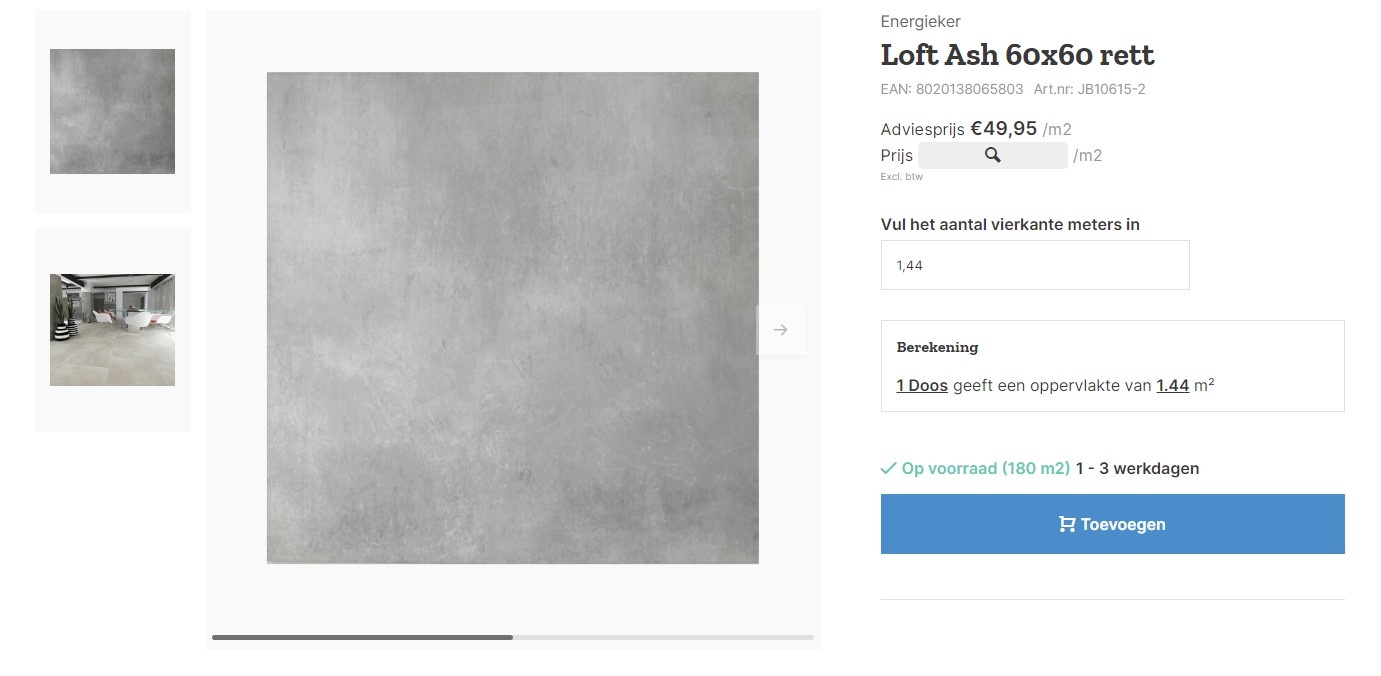Click the "Op voorraad (180 m2)" stock text
1381x676 pixels.
tap(985, 468)
